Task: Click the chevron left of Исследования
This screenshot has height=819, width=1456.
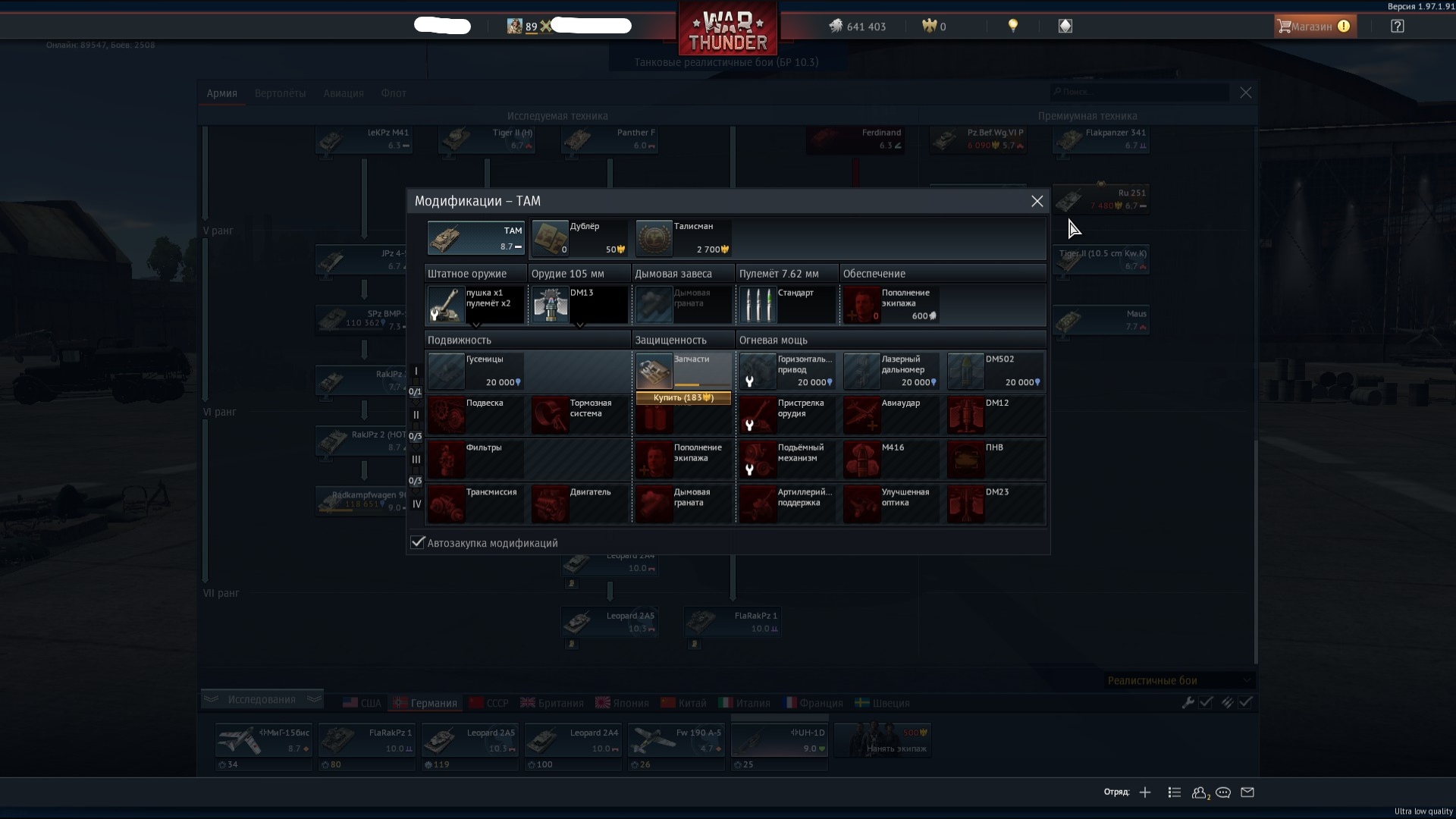Action: pos(211,699)
